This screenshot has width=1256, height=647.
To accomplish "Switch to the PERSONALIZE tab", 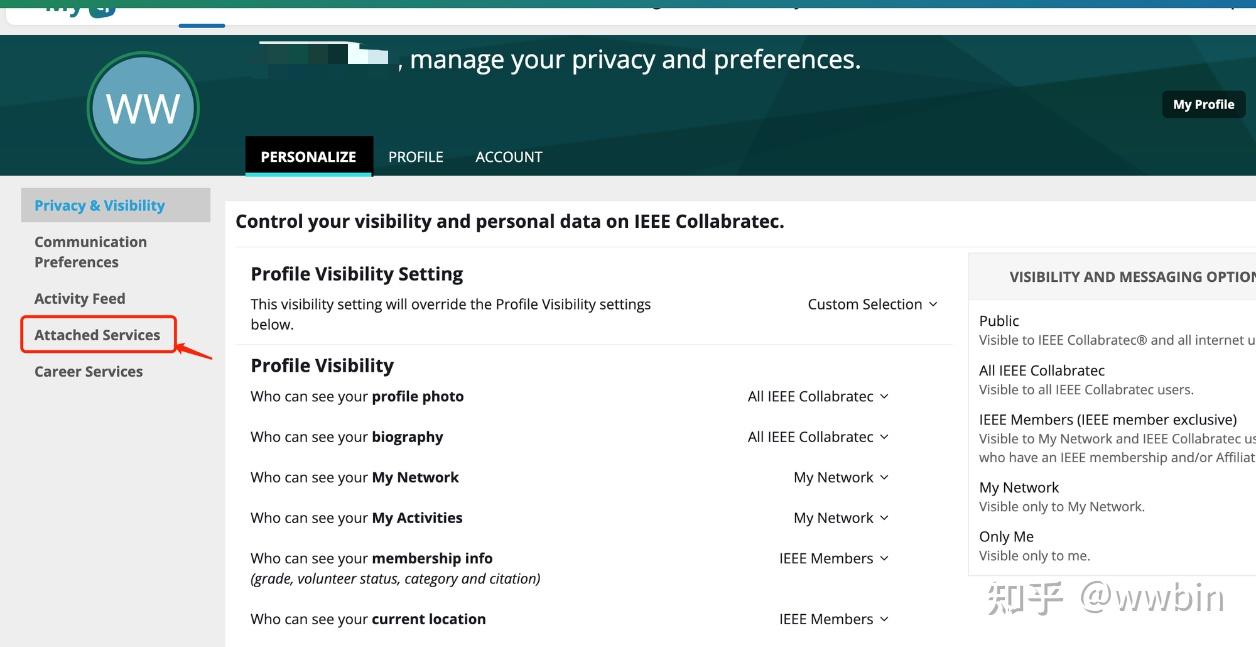I will click(308, 157).
